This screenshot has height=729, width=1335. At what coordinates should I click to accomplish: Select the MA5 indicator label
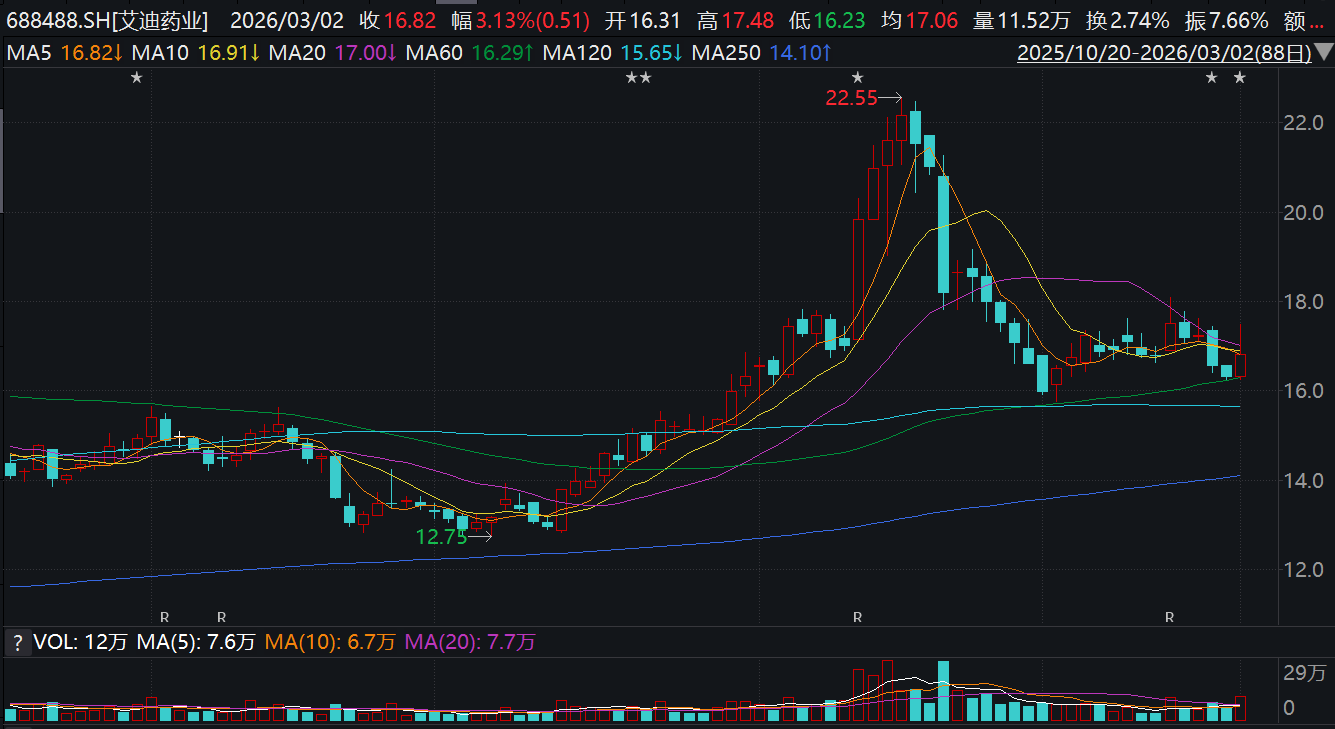coord(28,53)
